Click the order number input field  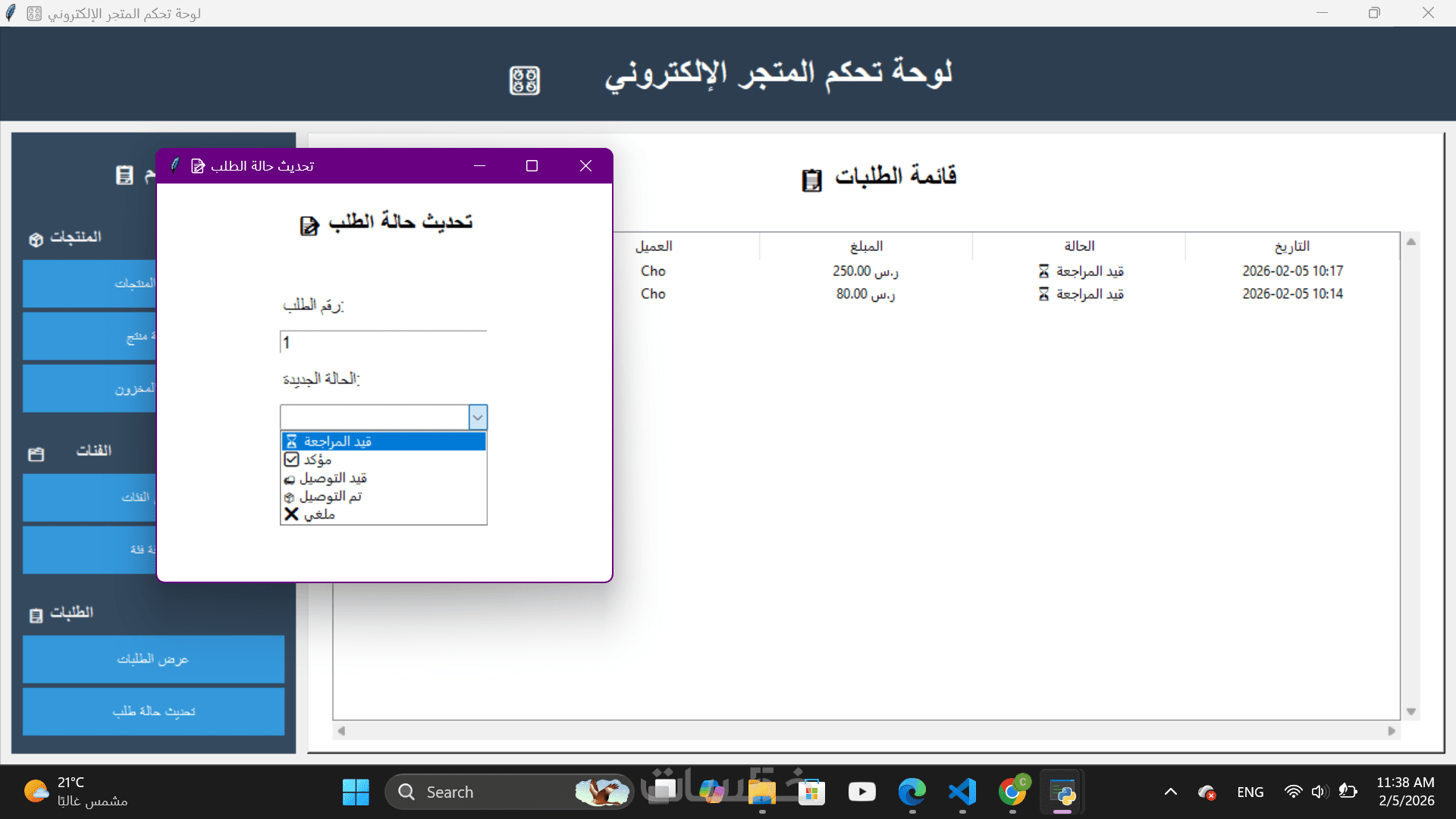click(383, 343)
